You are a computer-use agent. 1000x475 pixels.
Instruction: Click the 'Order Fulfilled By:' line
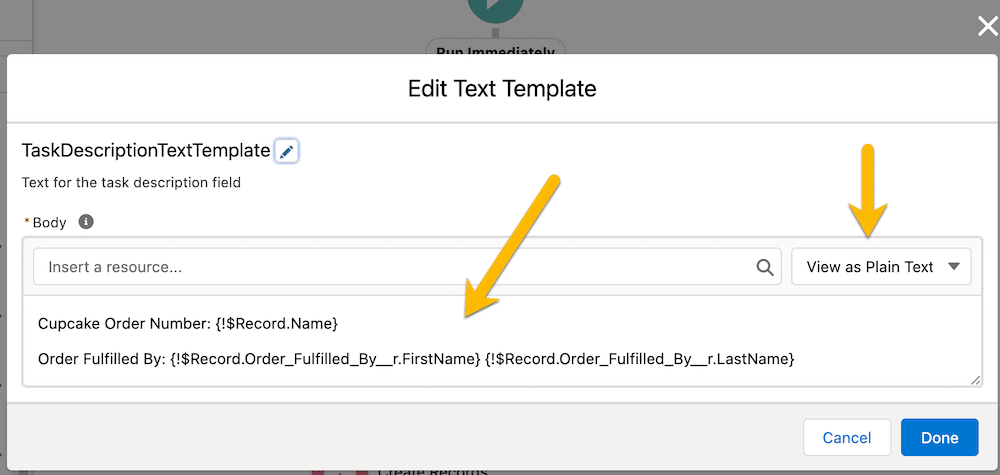pos(416,360)
